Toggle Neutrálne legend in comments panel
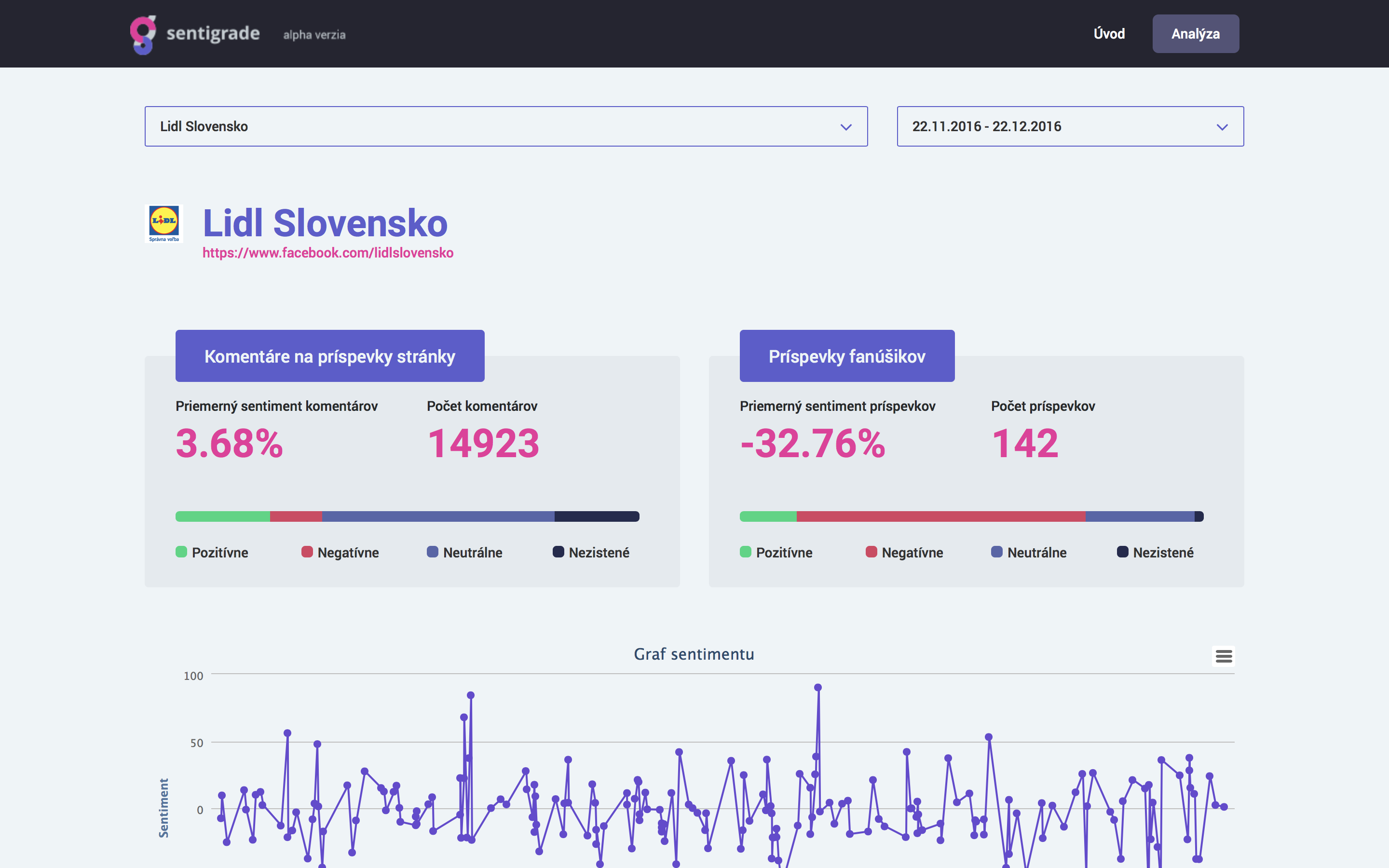Viewport: 1389px width, 868px height. pyautogui.click(x=464, y=552)
